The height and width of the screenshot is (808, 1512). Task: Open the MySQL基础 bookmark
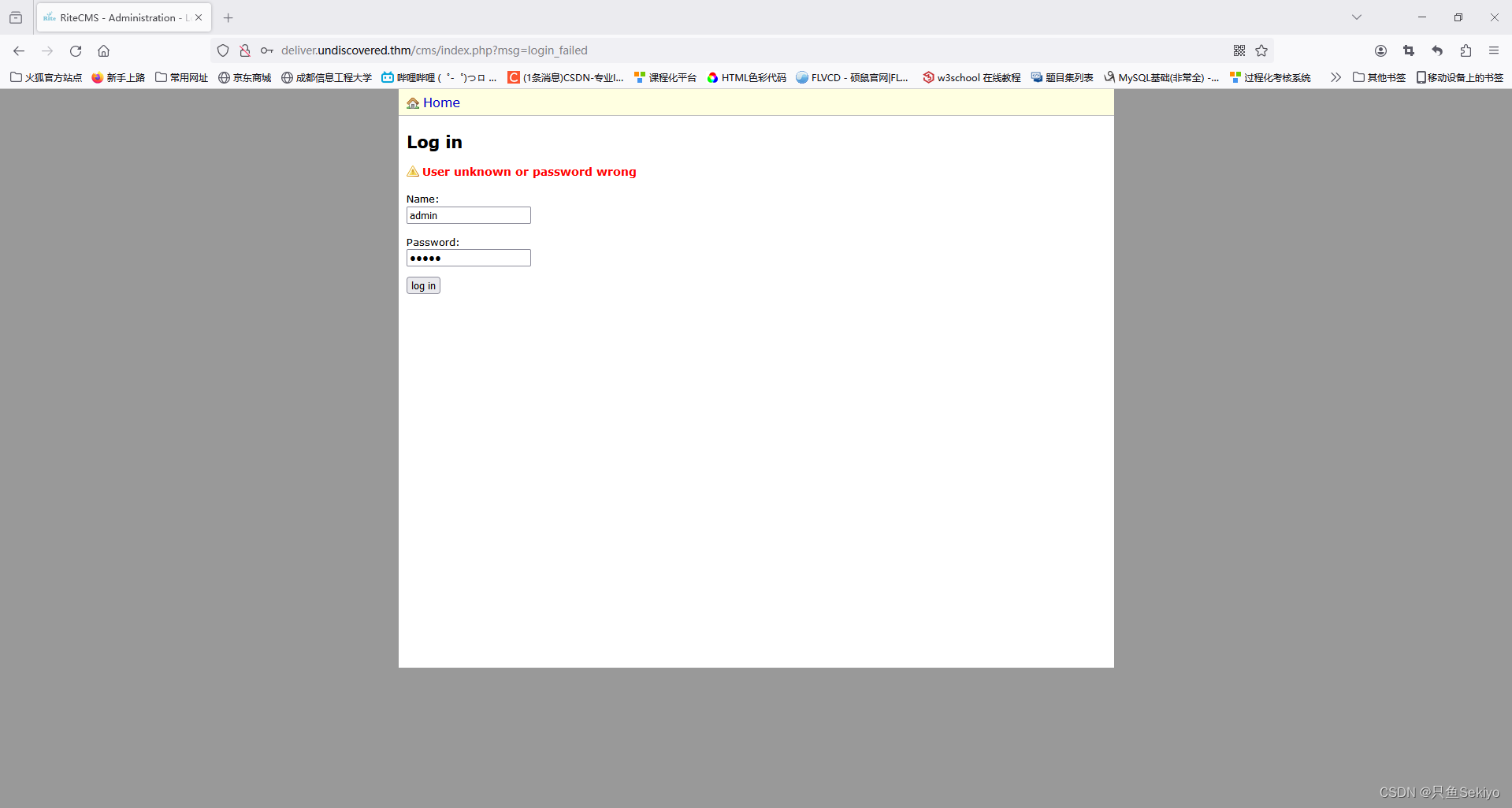click(x=1162, y=77)
